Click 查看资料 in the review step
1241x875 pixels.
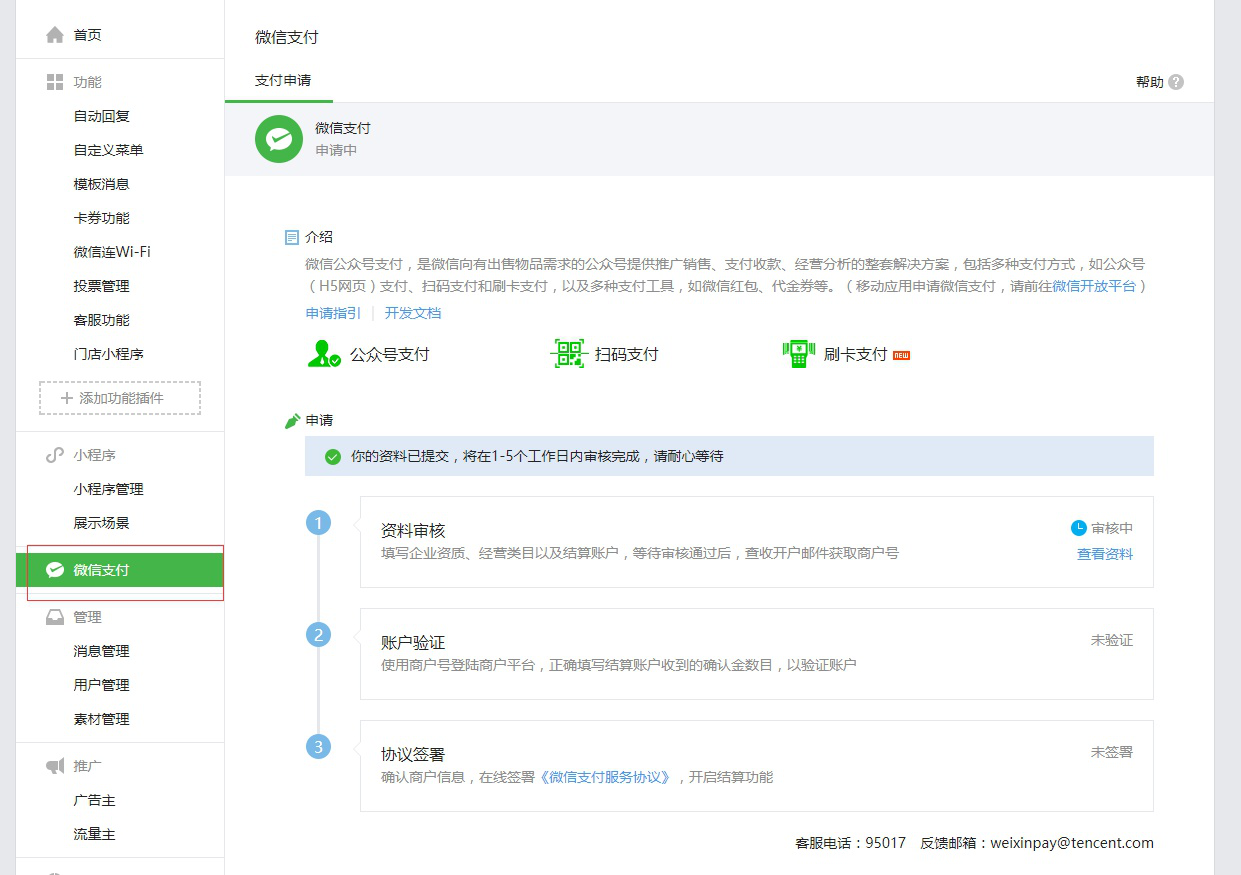[1105, 553]
